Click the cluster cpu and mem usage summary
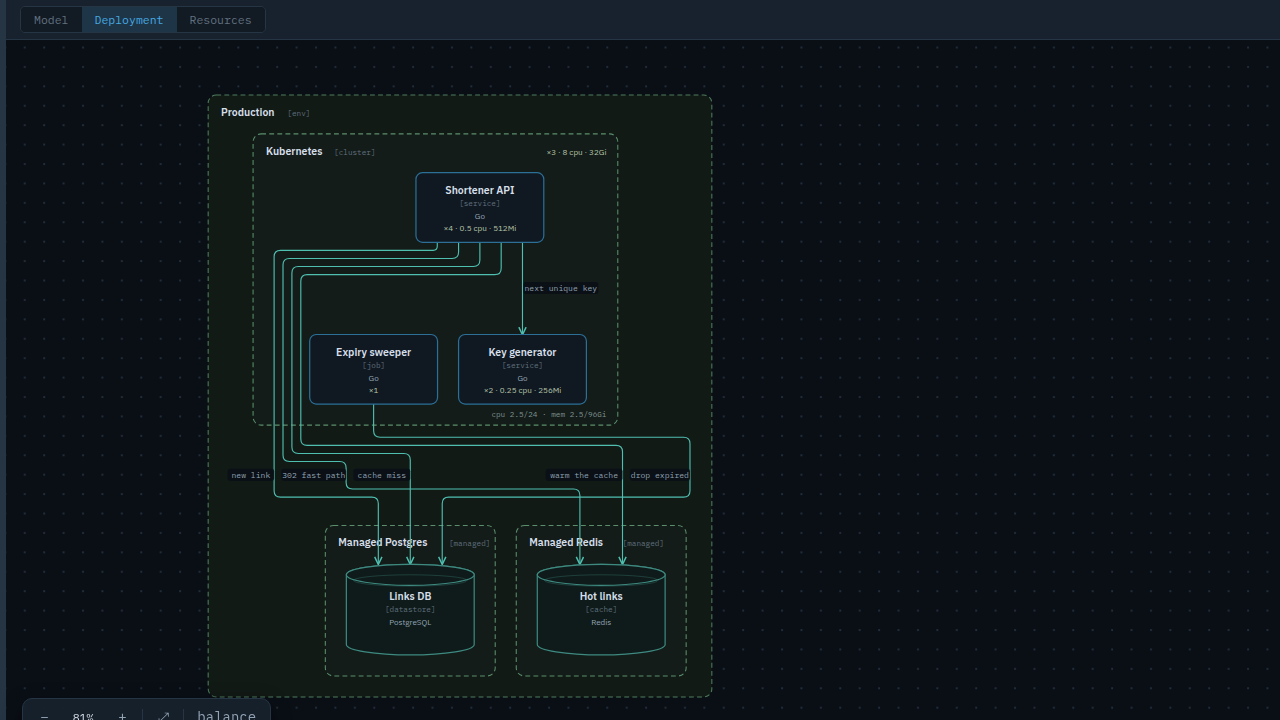This screenshot has height=720, width=1280. (549, 414)
